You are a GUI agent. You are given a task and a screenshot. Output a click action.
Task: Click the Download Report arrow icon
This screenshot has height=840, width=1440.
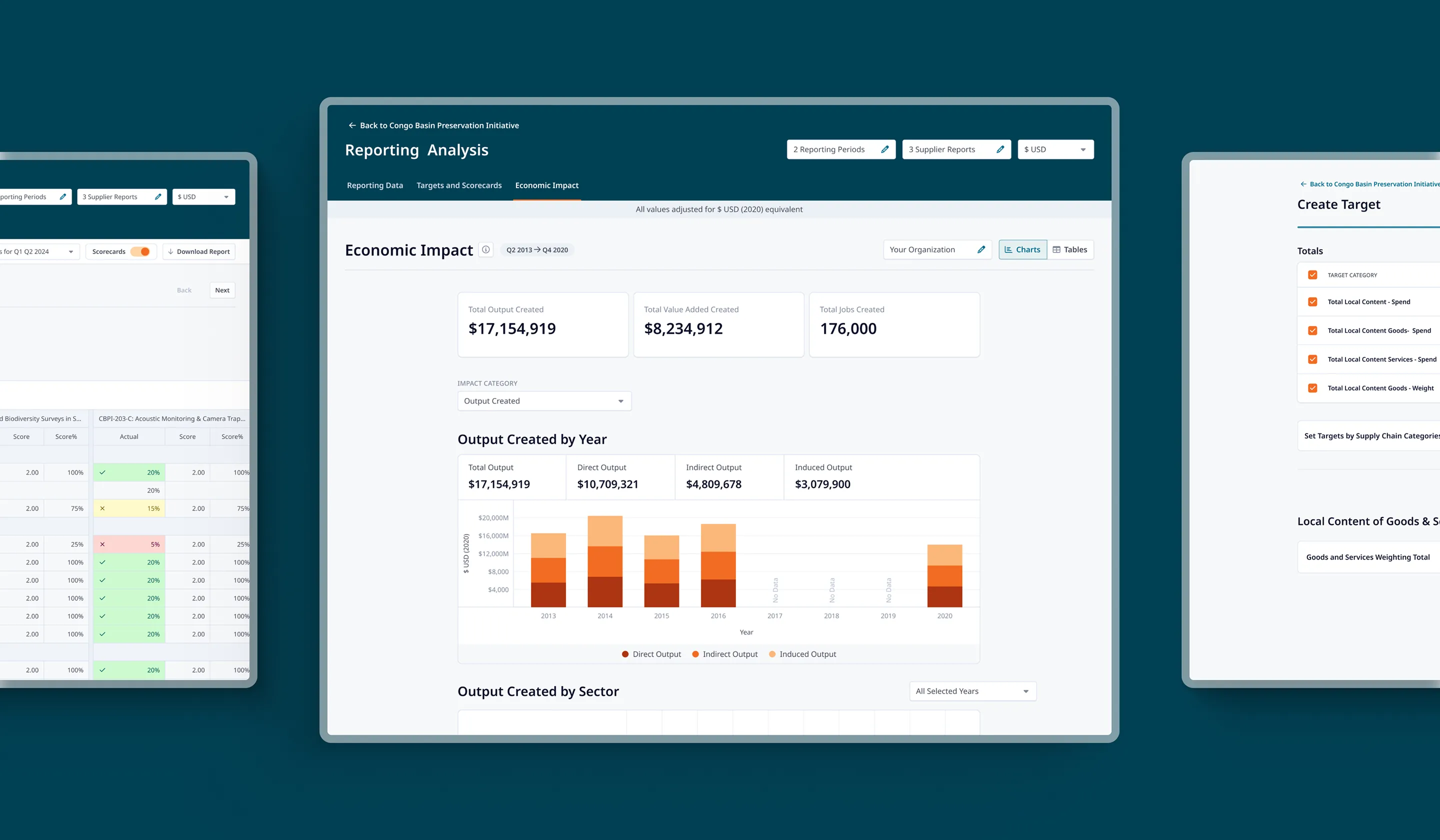coord(170,251)
